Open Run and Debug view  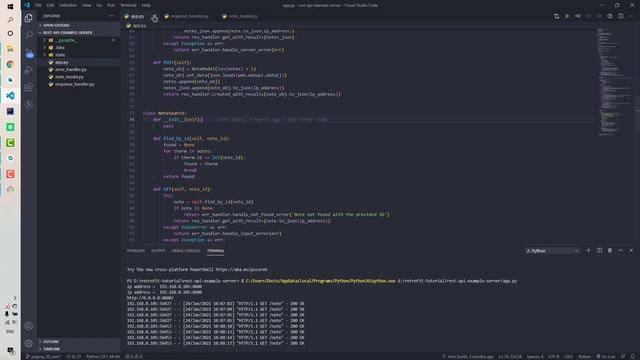pos(29,70)
